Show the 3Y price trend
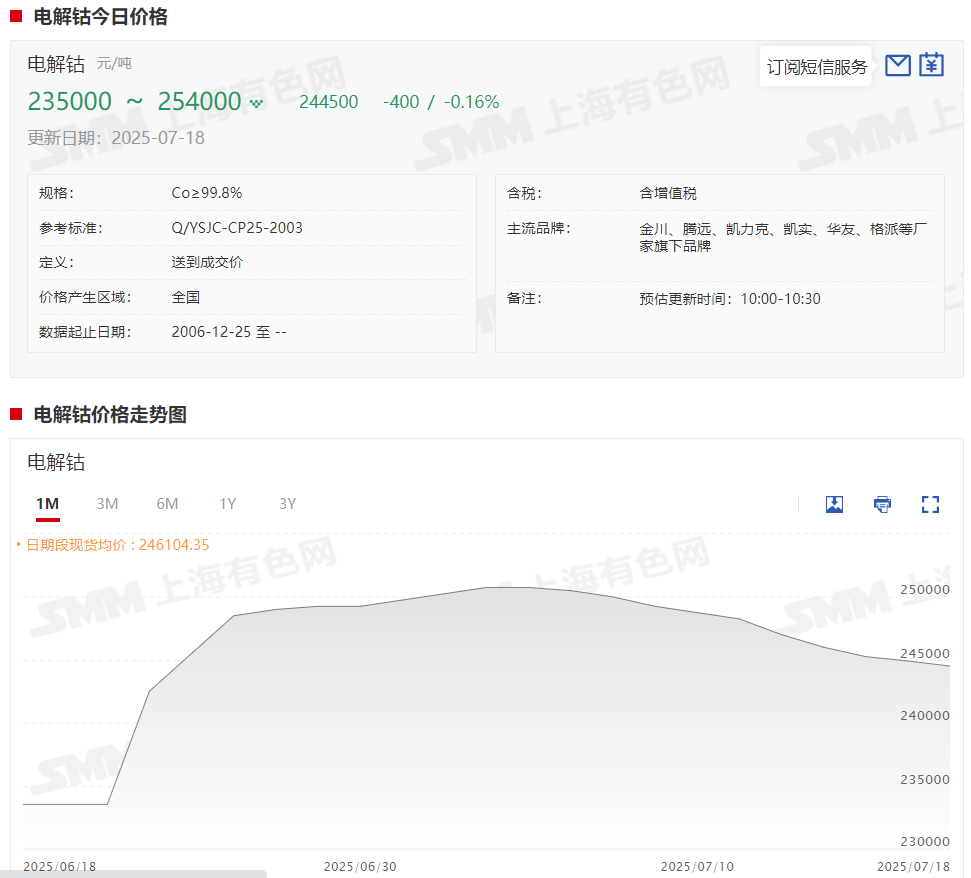This screenshot has height=878, width=971. (288, 504)
